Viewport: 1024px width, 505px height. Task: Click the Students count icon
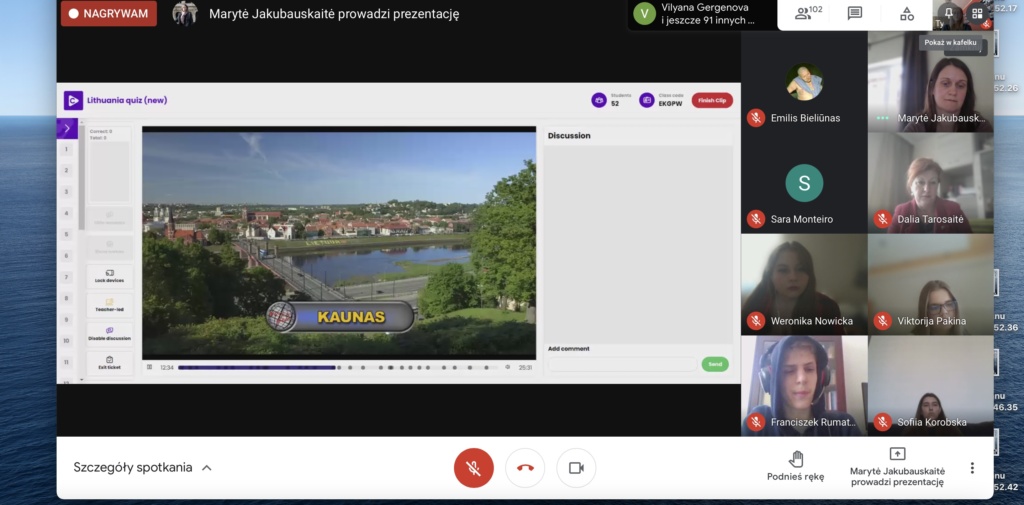click(x=599, y=100)
